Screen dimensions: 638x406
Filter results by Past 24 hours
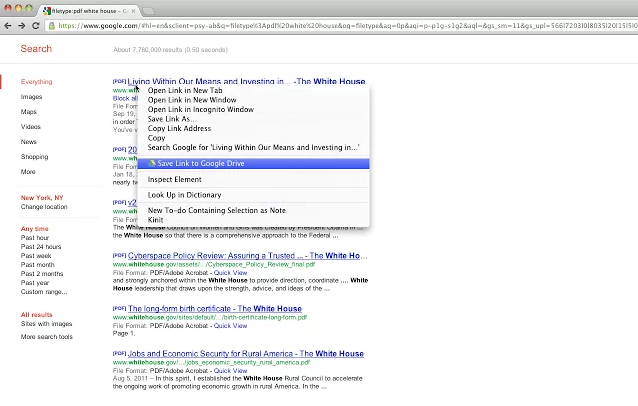[41, 246]
